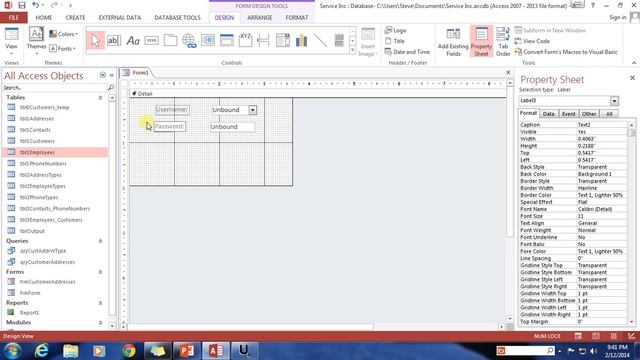
Task: Select the Button control tool
Action: pyautogui.click(x=151, y=40)
